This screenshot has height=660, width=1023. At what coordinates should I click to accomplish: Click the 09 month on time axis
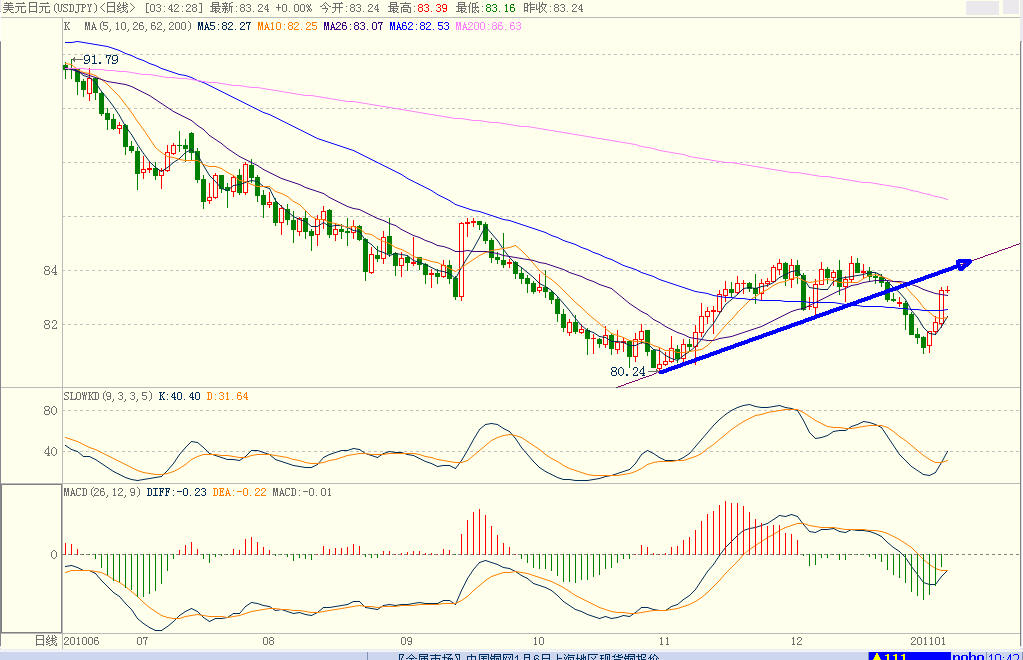(x=406, y=640)
